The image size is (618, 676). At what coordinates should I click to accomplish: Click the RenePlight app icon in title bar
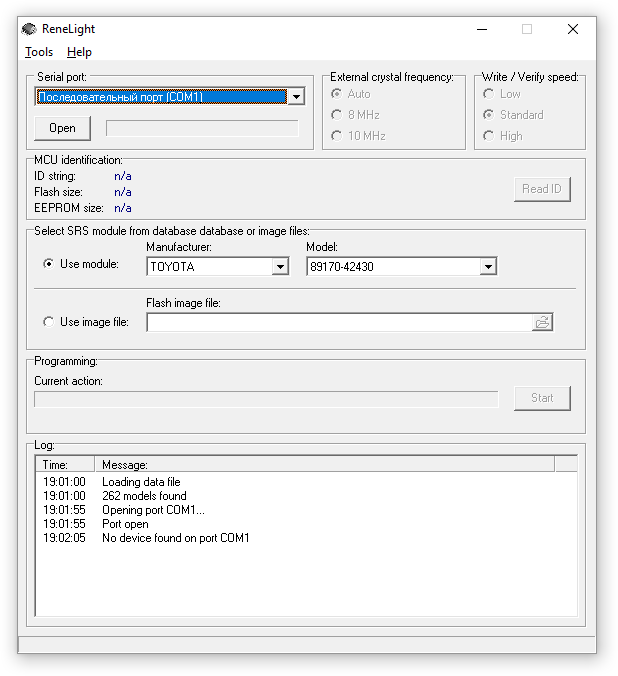click(x=30, y=29)
